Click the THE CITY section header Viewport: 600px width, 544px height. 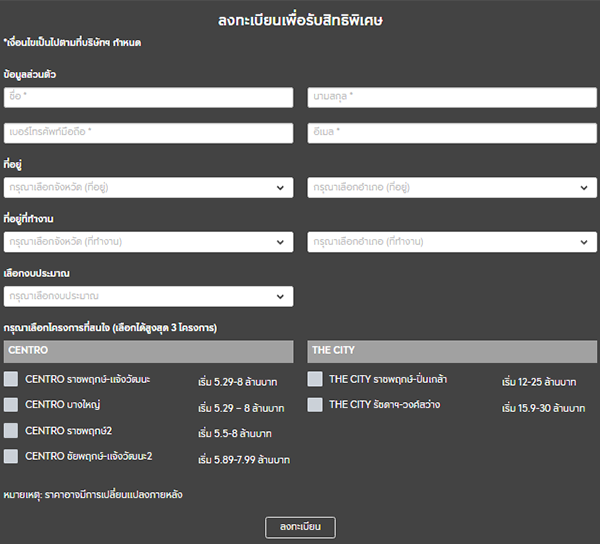coord(452,351)
